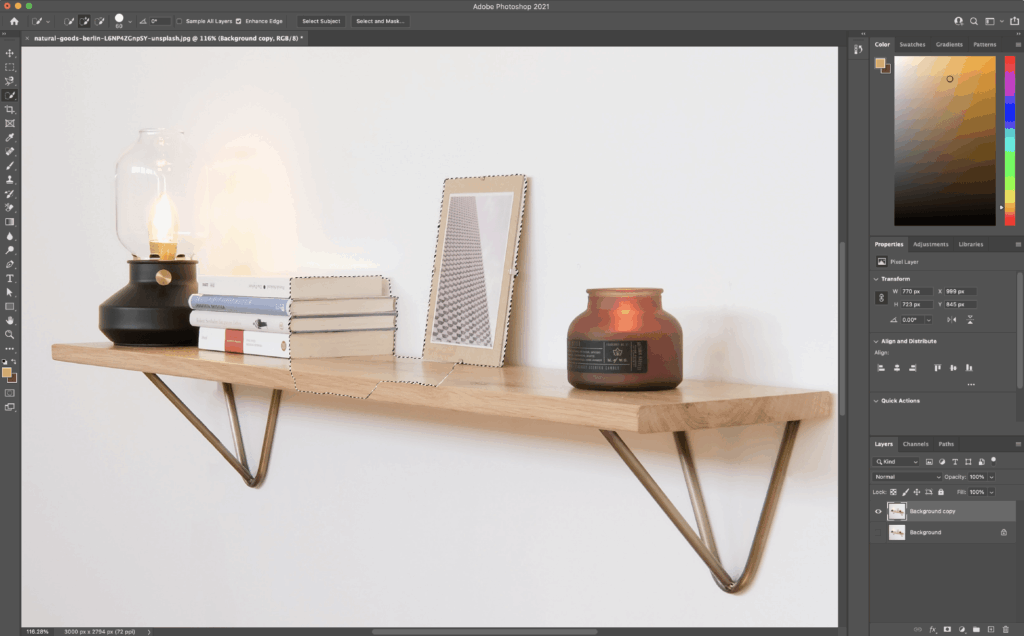Uncheck the Enhance Edge option
This screenshot has height=636, width=1024.
tap(238, 21)
